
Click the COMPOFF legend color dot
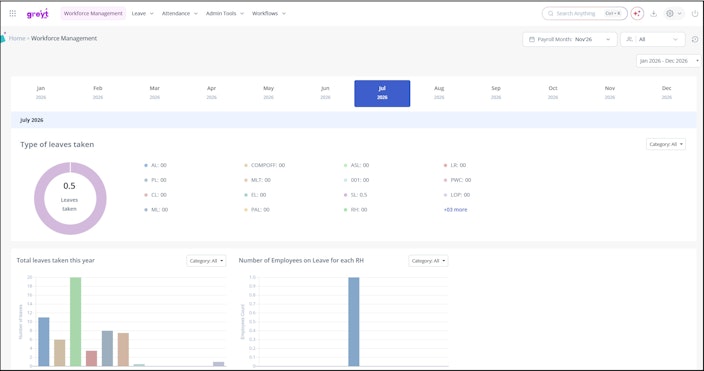pyautogui.click(x=246, y=165)
